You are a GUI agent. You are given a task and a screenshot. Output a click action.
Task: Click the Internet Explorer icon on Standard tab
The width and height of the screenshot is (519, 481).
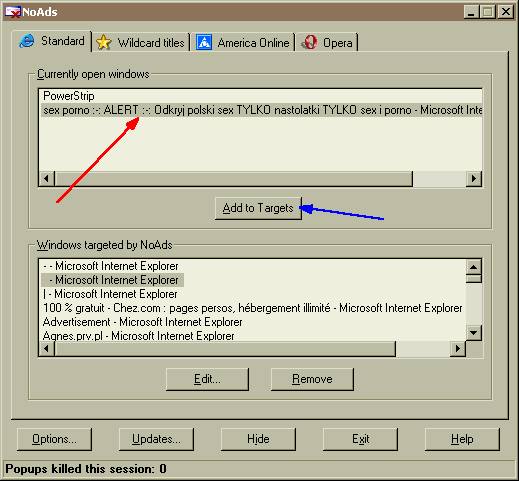(27, 41)
